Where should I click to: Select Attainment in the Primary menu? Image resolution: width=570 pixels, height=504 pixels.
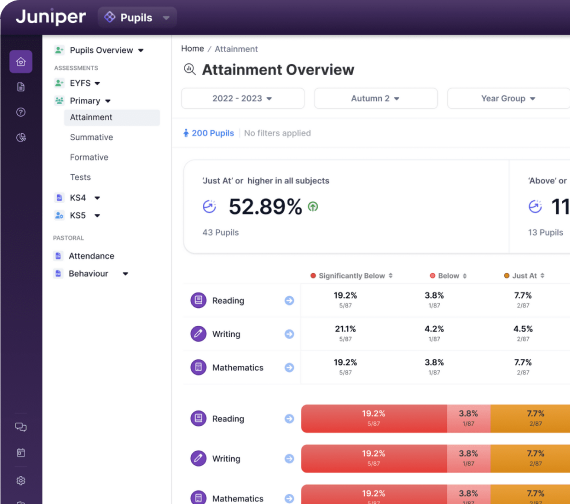tap(112, 117)
